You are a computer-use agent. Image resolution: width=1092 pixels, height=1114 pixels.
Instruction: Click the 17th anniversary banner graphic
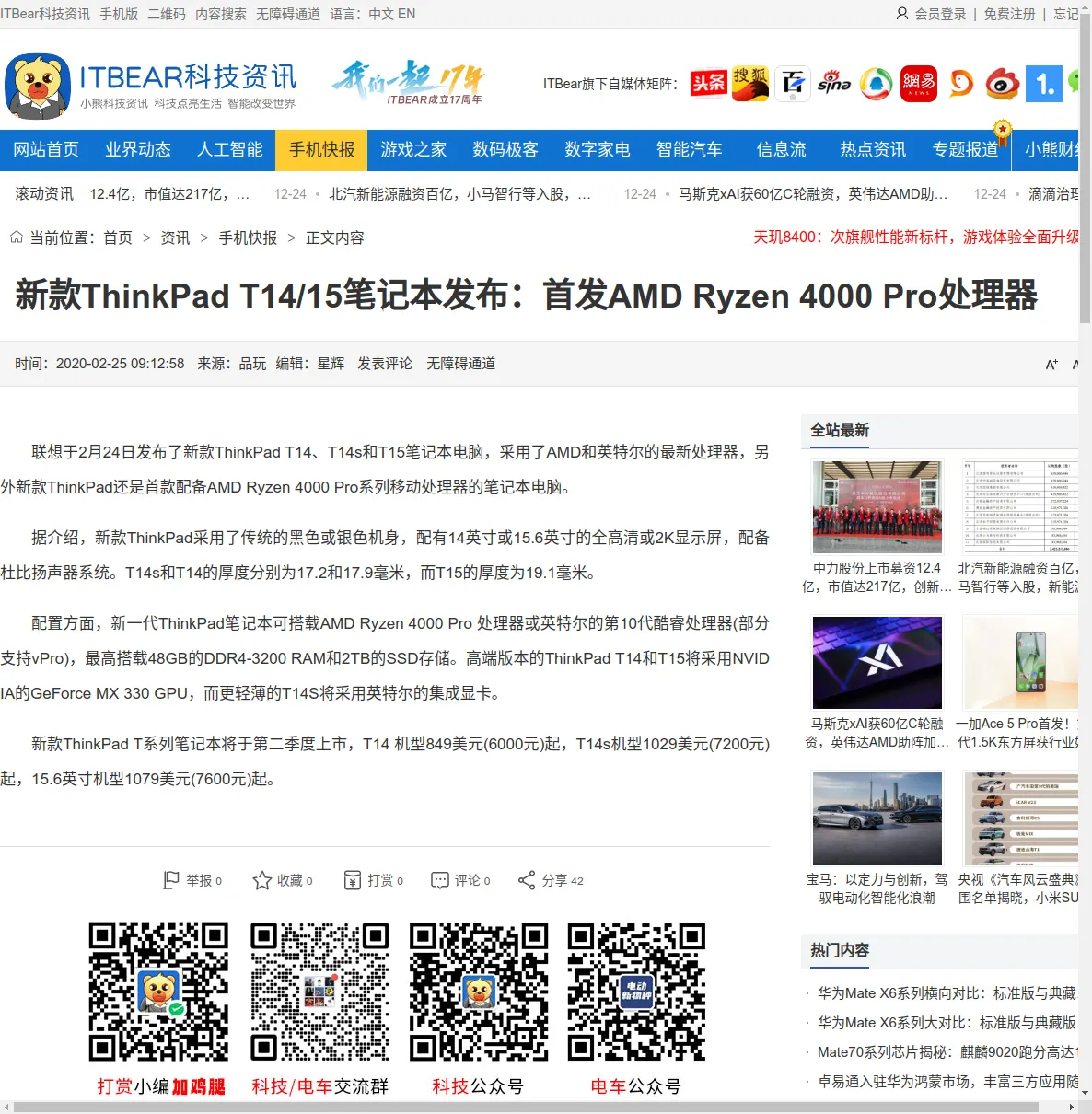point(408,83)
